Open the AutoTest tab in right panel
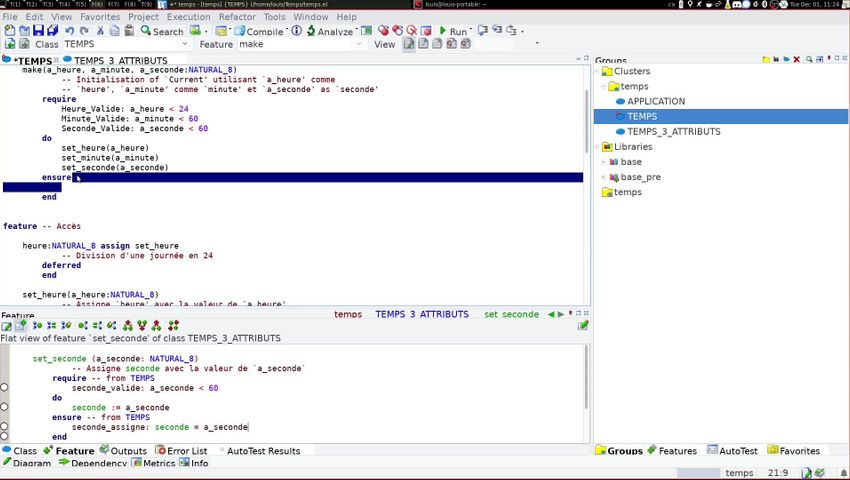The width and height of the screenshot is (850, 480). (732, 451)
